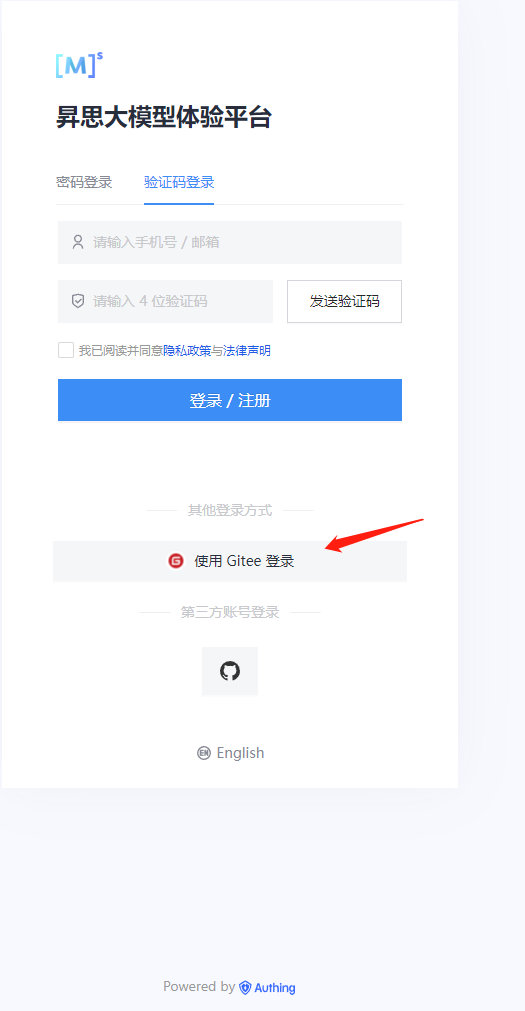The height and width of the screenshot is (1011, 525).
Task: Click the blue 登录 / 注册 button
Action: pos(230,400)
